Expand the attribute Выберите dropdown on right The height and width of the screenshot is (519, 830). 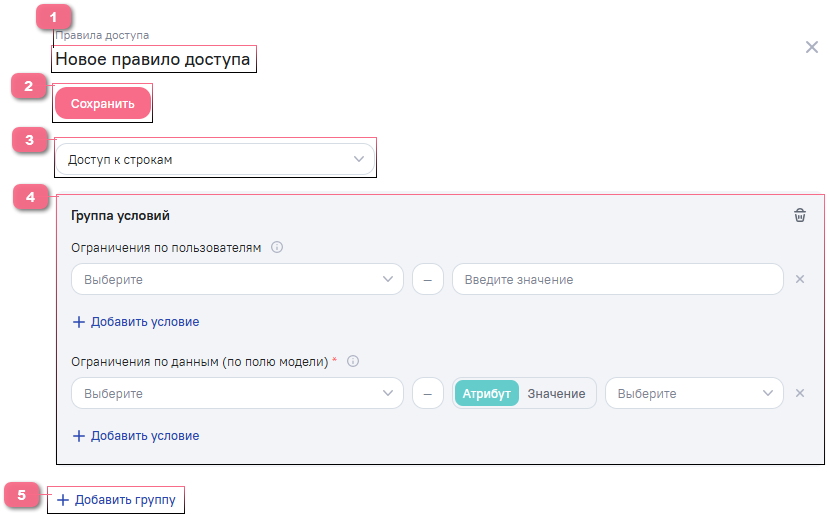pos(693,394)
